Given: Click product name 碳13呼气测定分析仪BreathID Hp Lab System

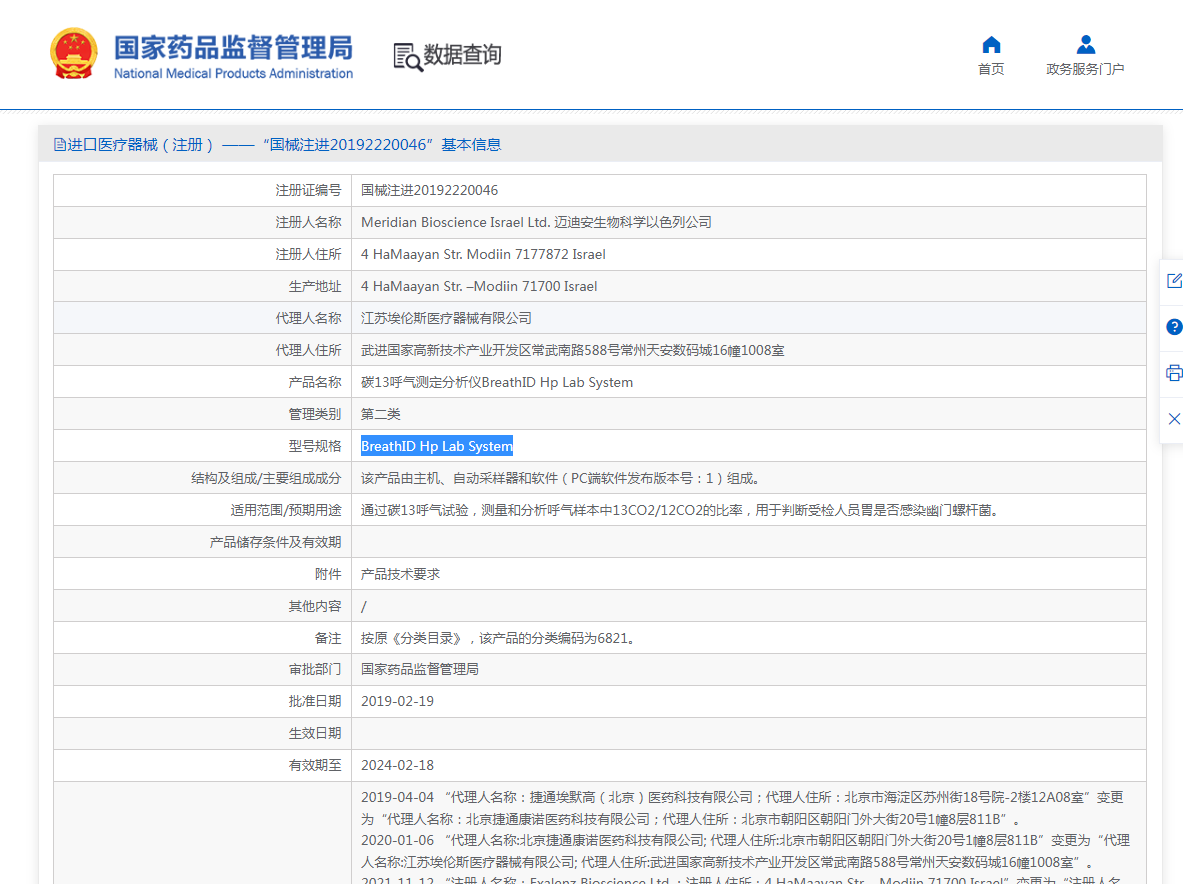Looking at the screenshot, I should (x=496, y=382).
